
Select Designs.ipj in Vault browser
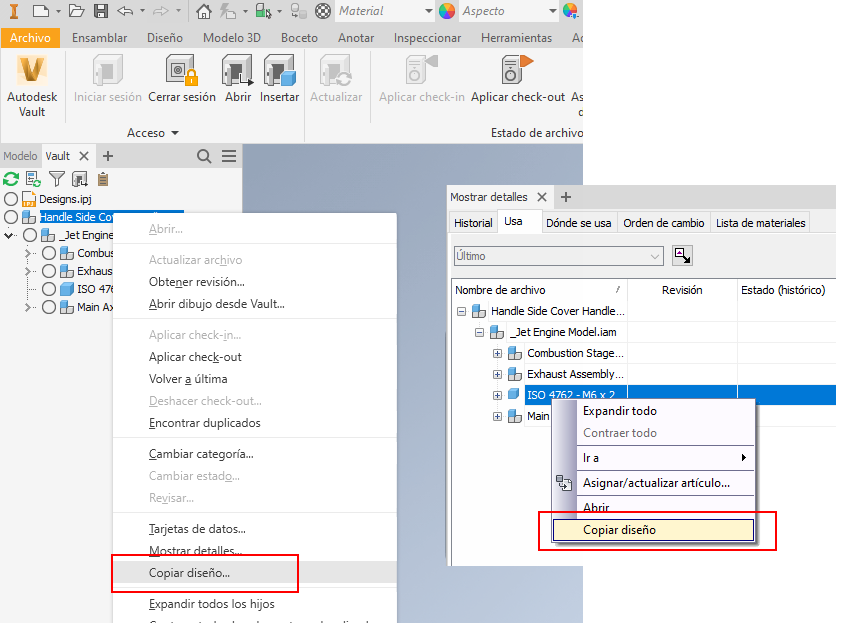pos(65,199)
